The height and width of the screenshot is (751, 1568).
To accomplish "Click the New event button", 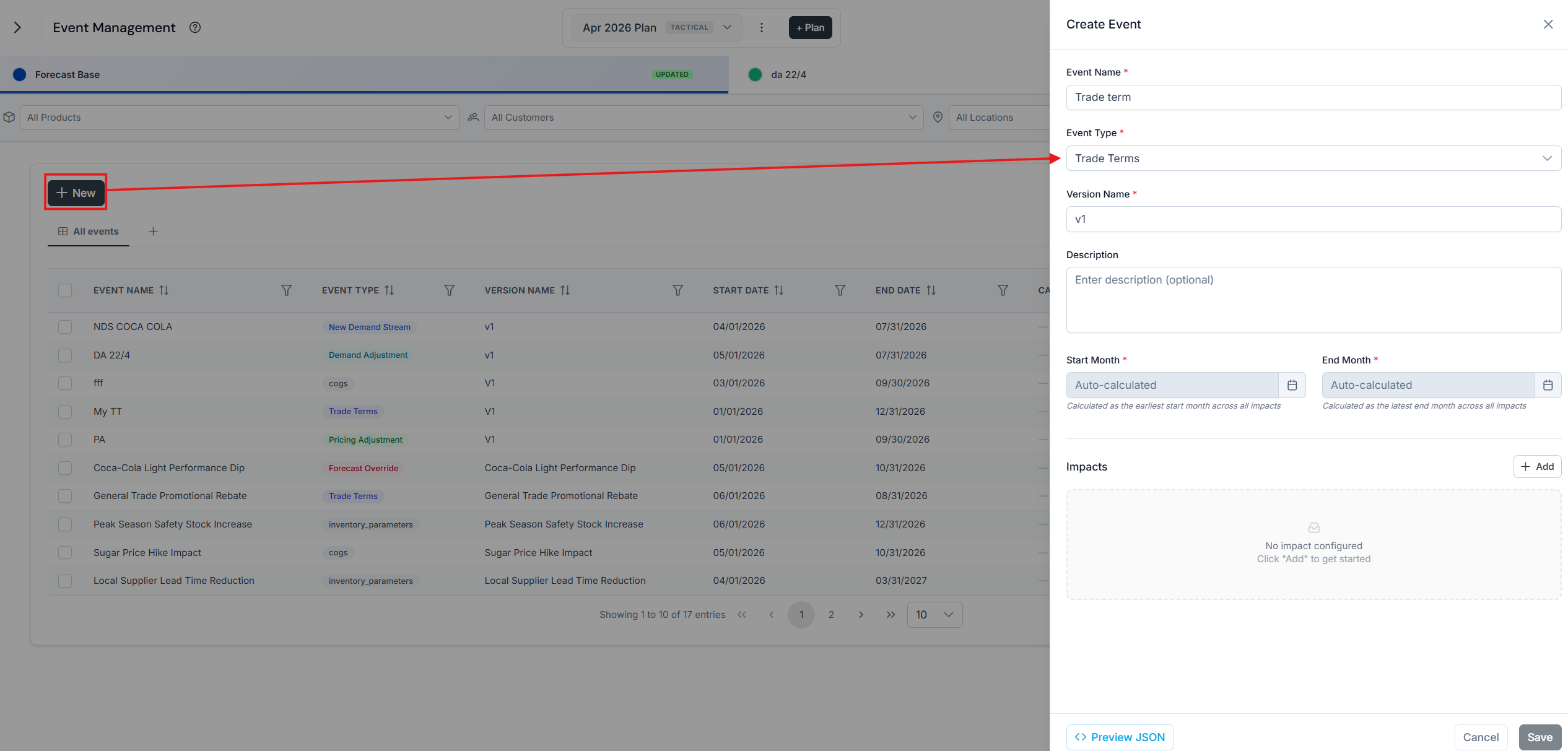I will [x=76, y=193].
